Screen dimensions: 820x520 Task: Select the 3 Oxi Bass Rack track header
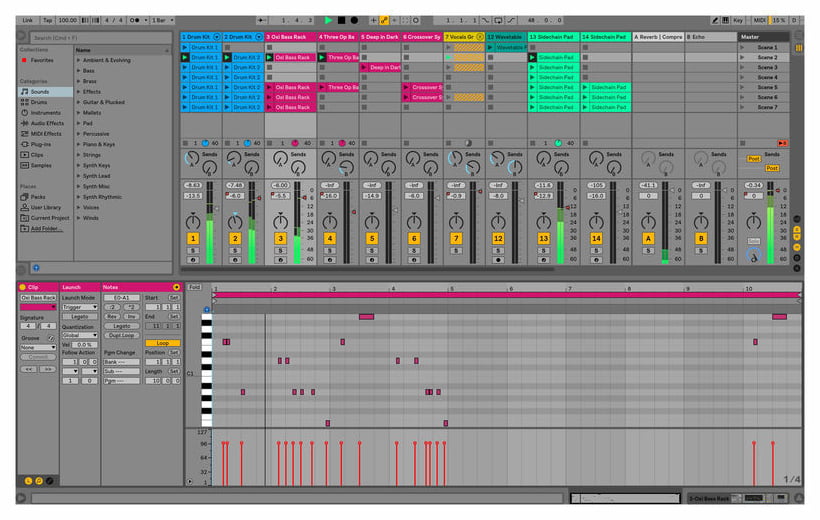(x=290, y=37)
